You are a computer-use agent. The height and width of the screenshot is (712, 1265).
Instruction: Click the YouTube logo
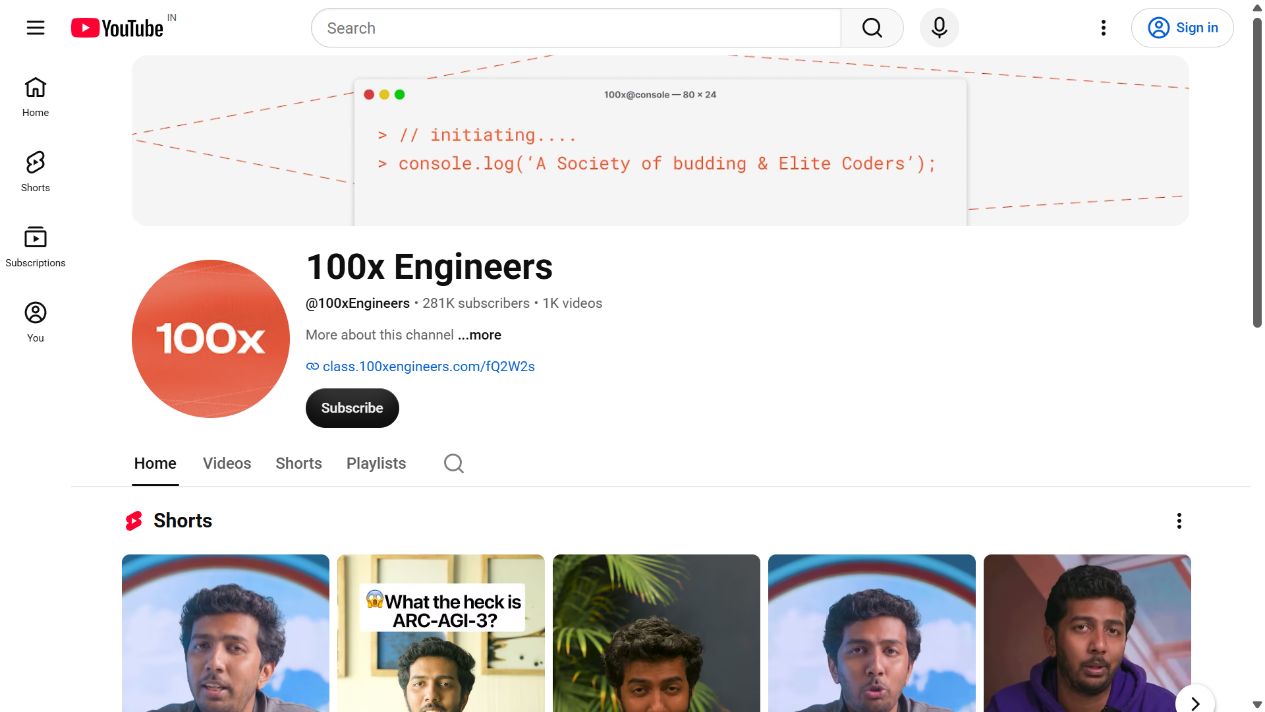[x=117, y=28]
